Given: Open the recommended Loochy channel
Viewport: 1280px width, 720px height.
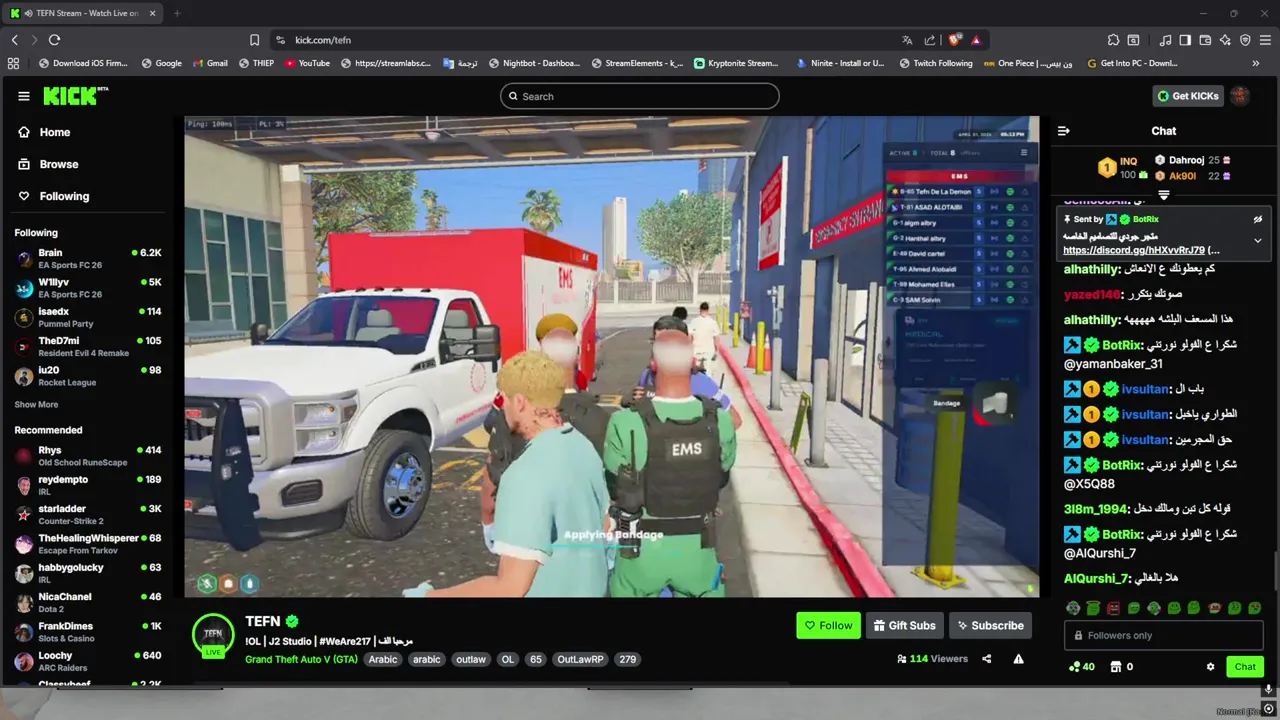Looking at the screenshot, I should [x=88, y=661].
